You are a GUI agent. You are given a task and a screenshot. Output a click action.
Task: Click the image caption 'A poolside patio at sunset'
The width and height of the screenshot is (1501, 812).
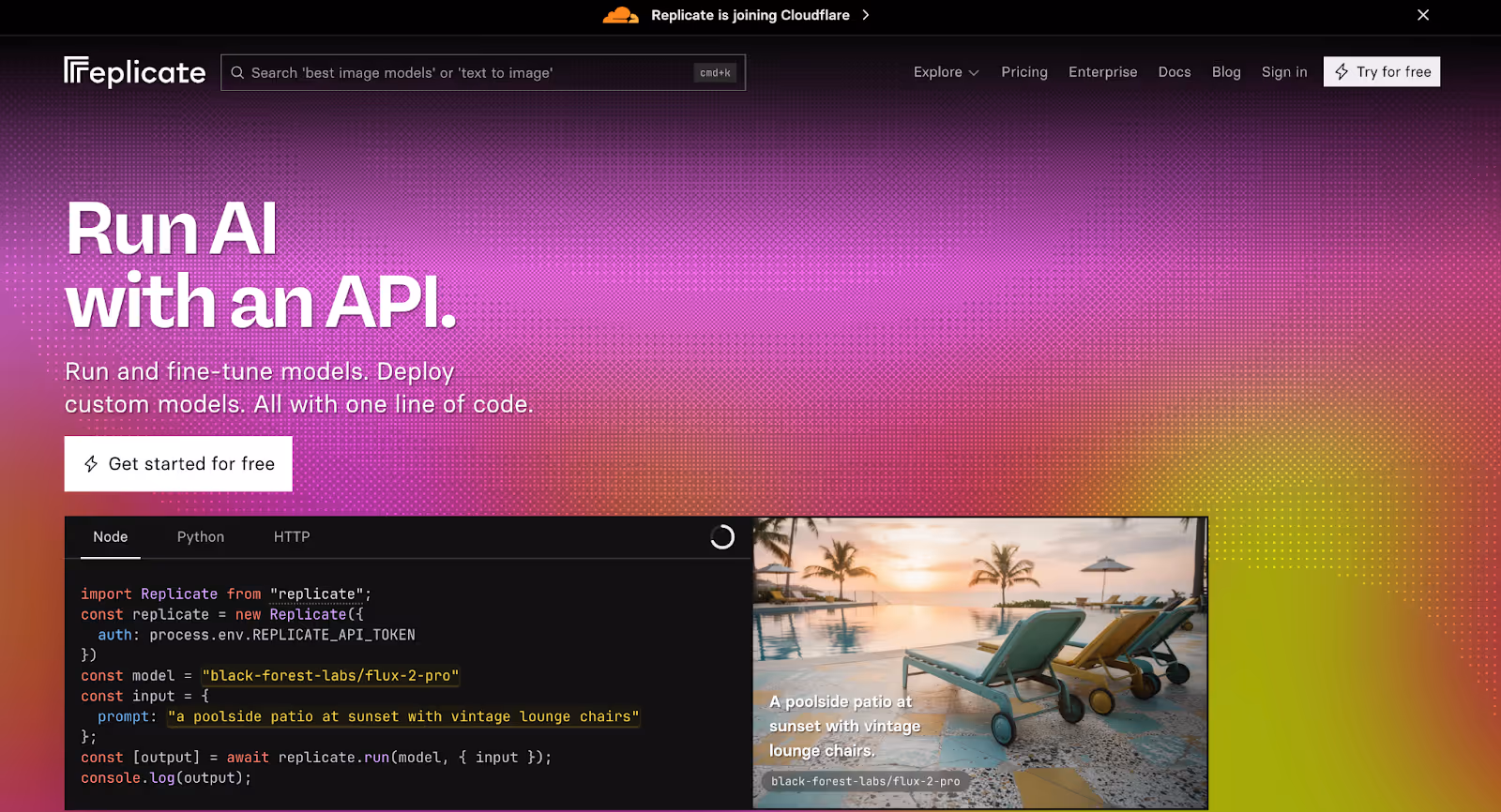point(844,726)
